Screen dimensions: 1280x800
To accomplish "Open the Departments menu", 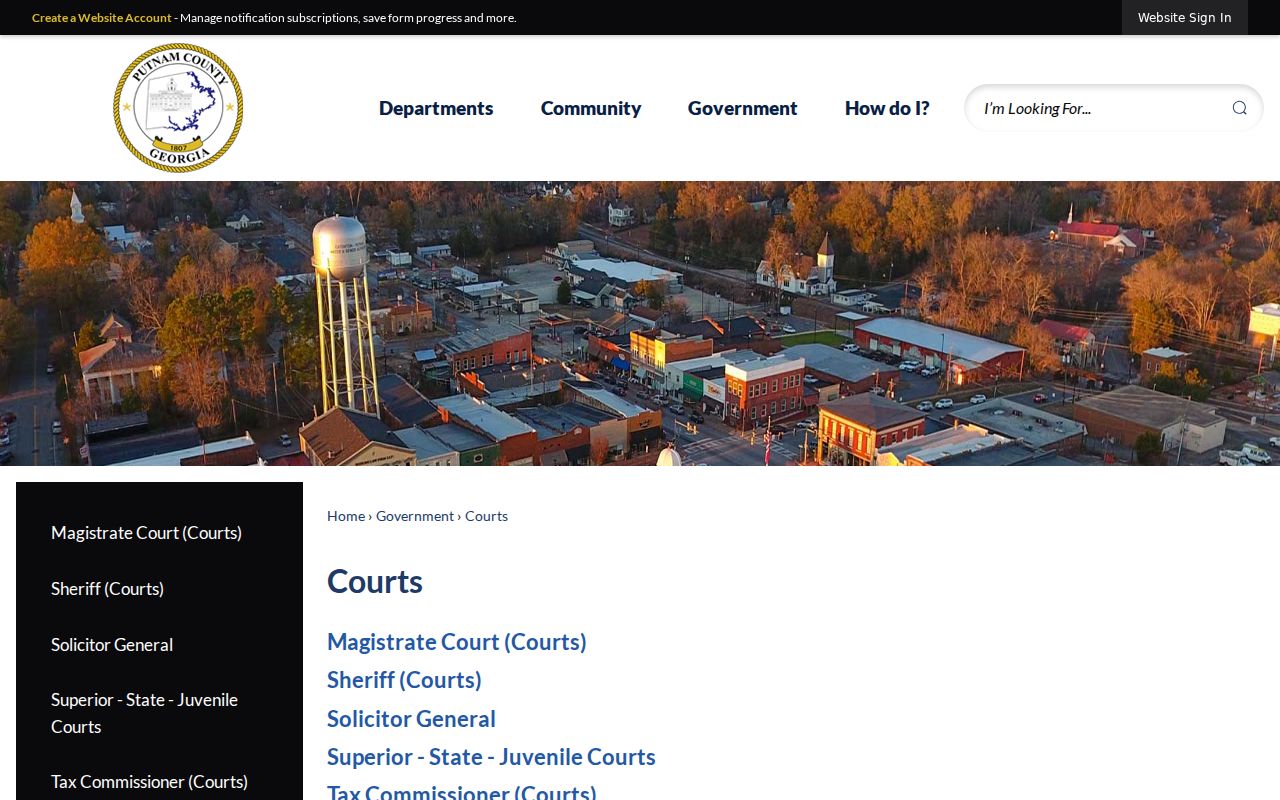I will click(436, 108).
